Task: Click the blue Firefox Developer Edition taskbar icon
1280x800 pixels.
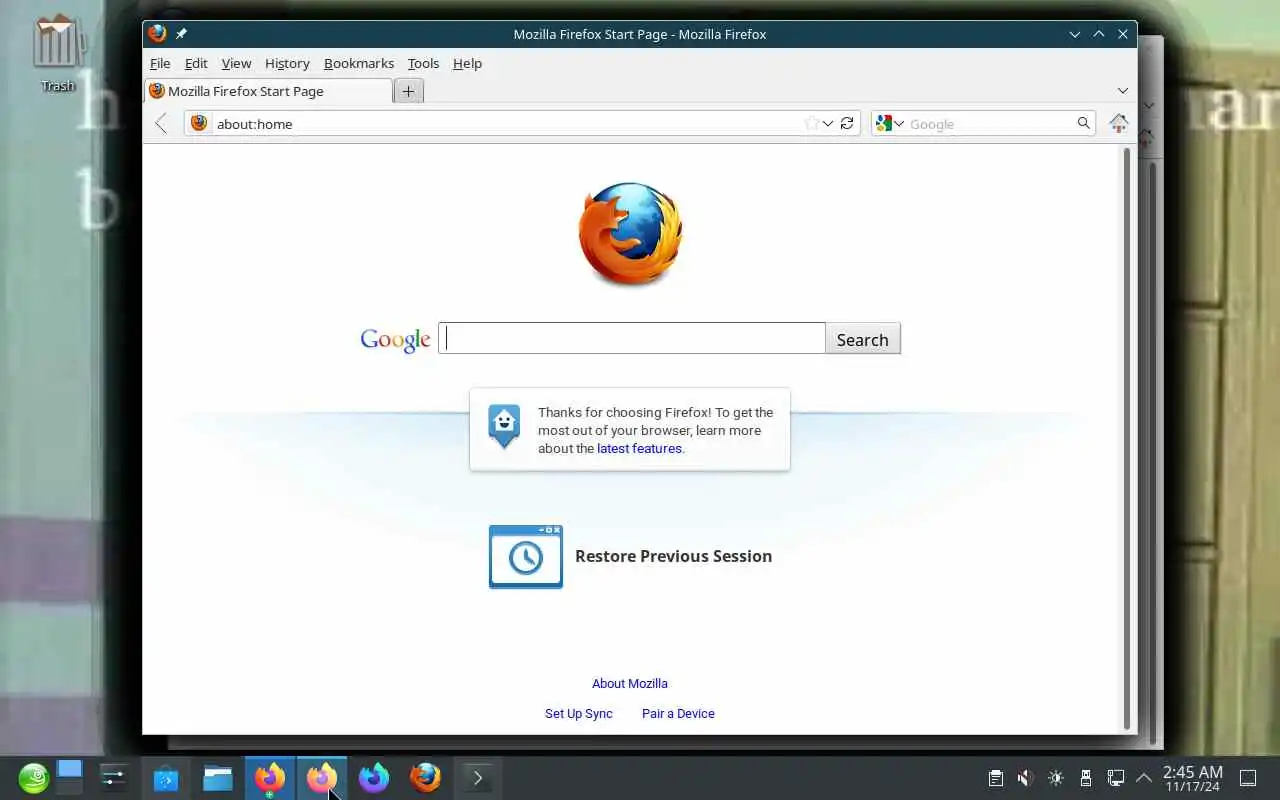Action: point(374,777)
